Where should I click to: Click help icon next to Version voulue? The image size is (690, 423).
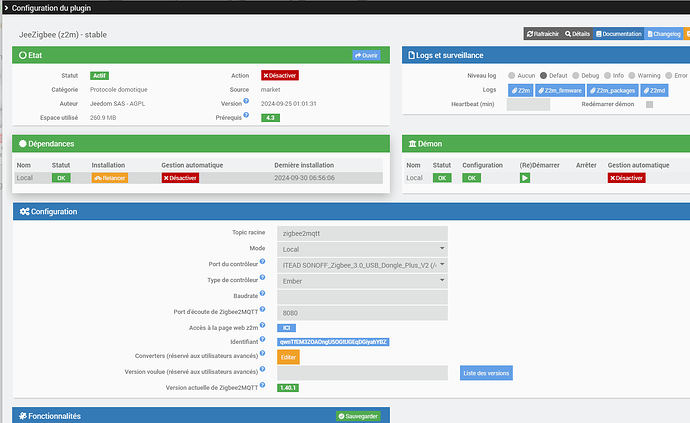[x=262, y=369]
